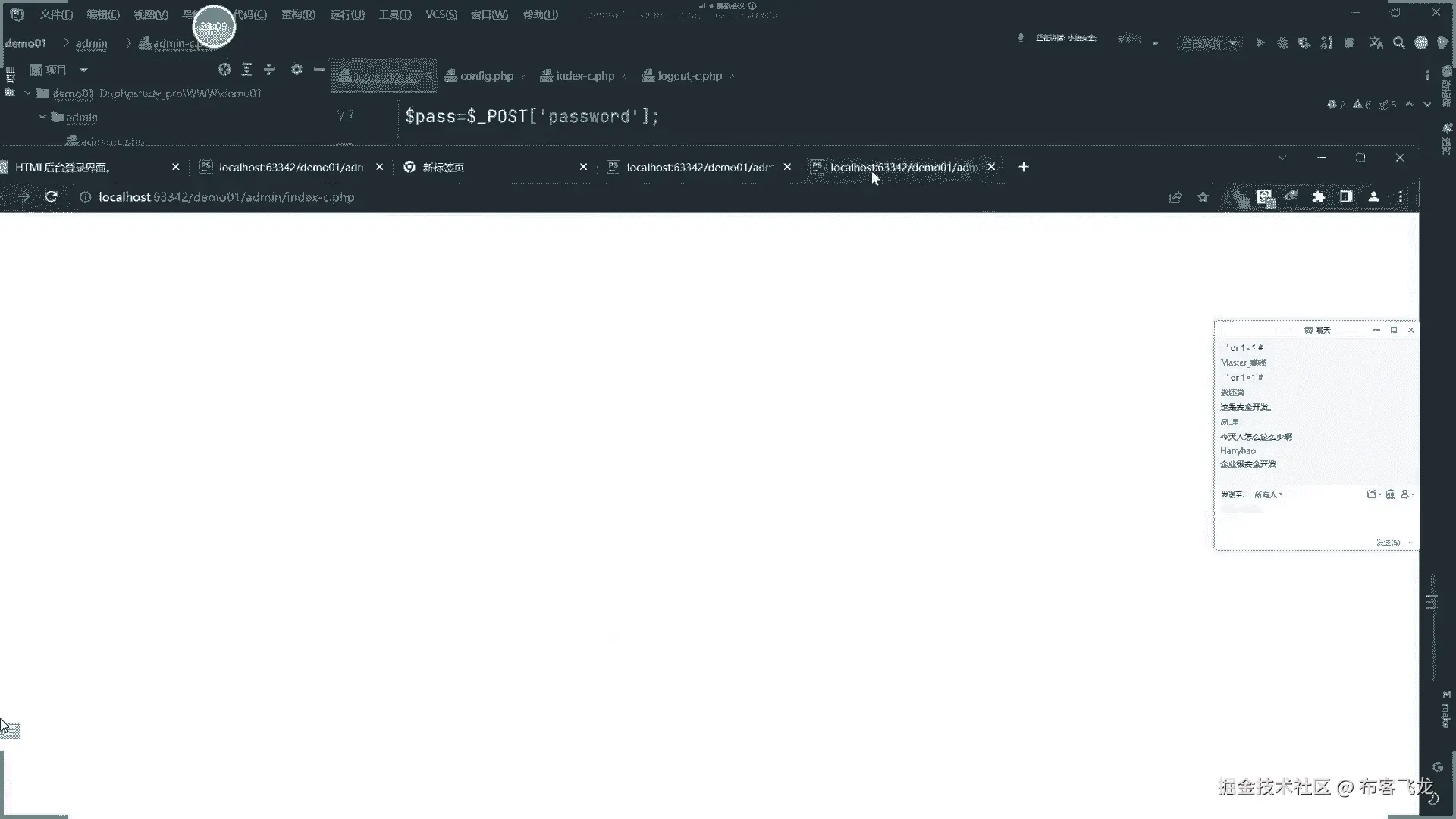
Task: Click the IDE translate icon
Action: [1376, 43]
